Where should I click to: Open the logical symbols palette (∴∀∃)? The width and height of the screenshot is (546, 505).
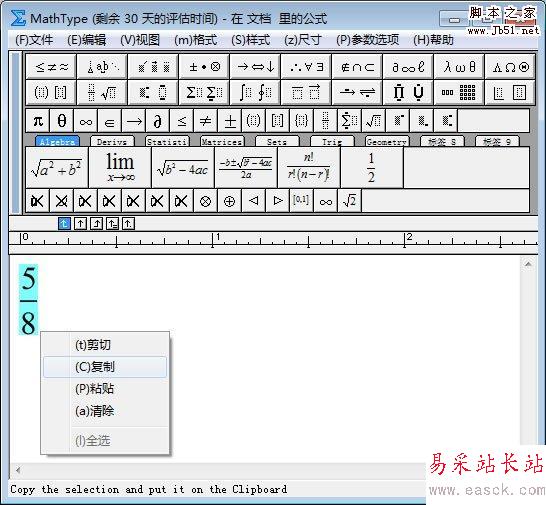306,66
